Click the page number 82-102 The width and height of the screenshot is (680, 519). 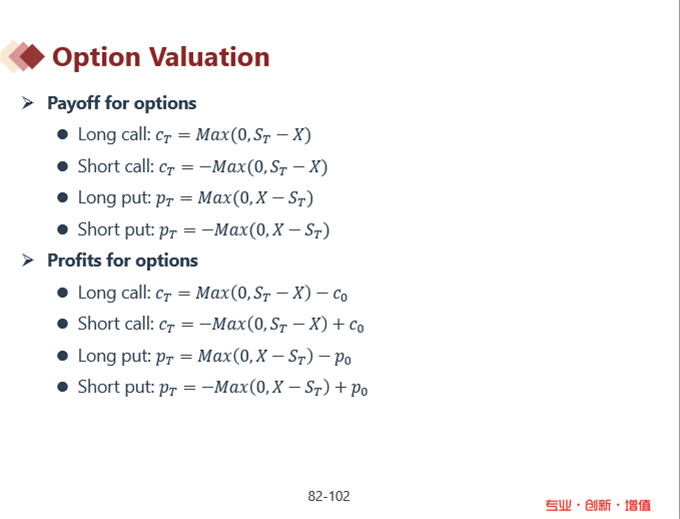329,496
